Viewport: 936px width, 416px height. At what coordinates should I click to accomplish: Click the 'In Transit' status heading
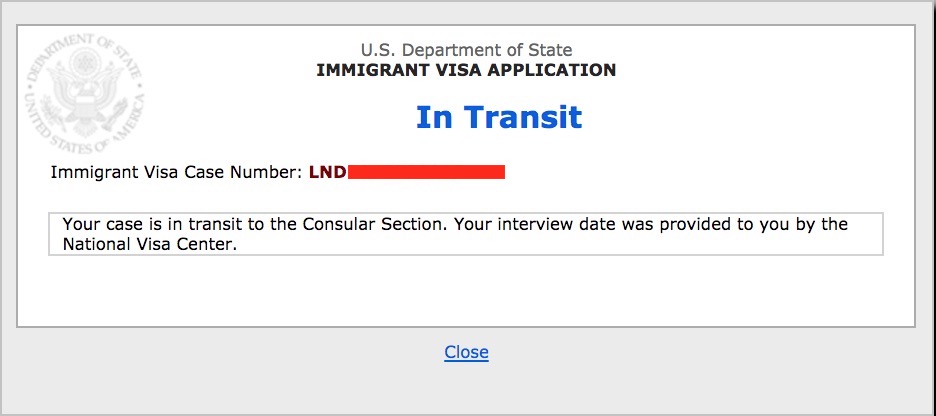click(x=498, y=117)
